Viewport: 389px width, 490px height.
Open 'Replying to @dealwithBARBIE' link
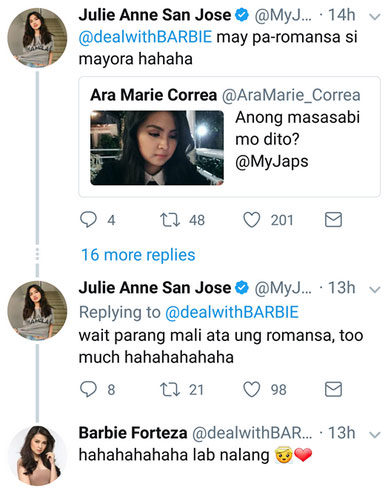232,312
